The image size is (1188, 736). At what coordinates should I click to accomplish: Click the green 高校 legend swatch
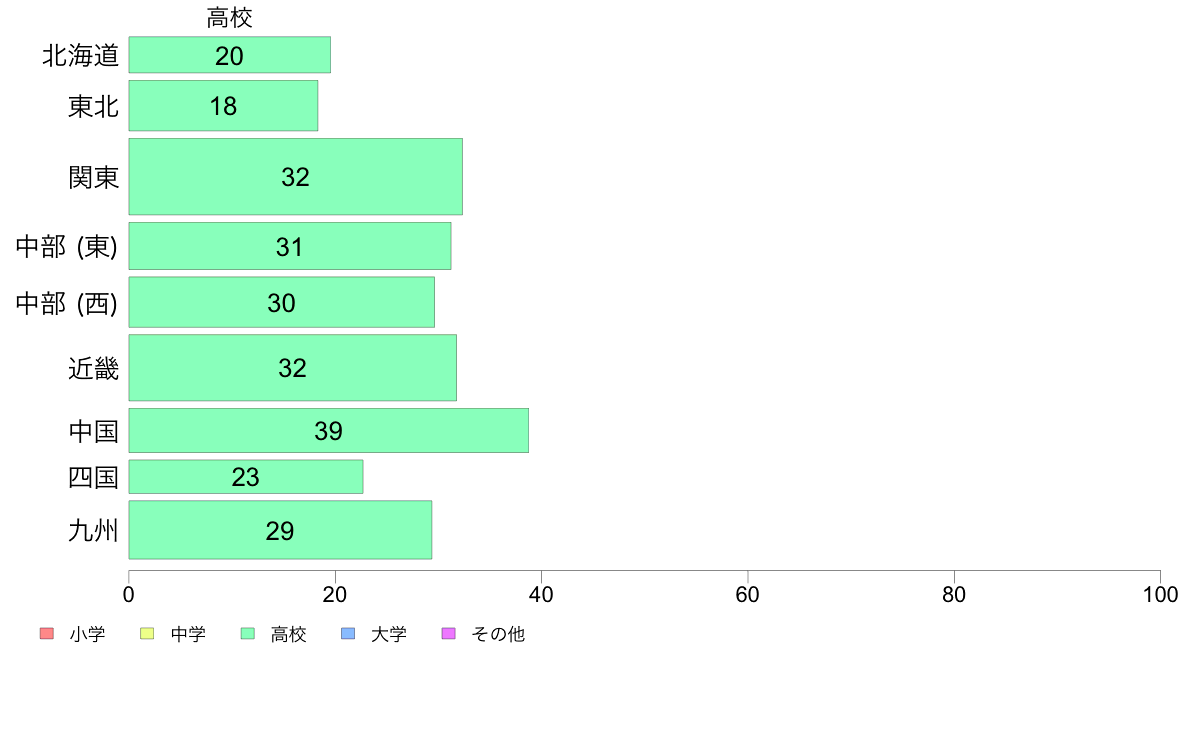(248, 634)
